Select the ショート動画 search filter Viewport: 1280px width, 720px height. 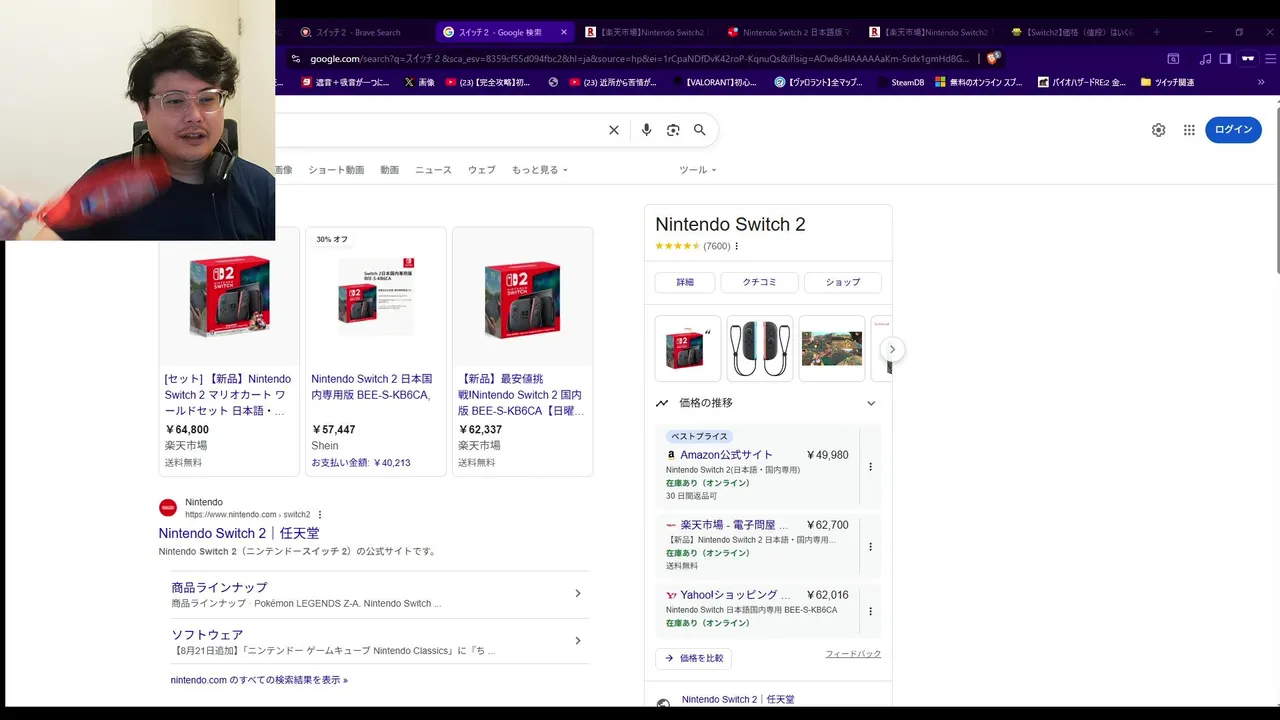(x=336, y=170)
